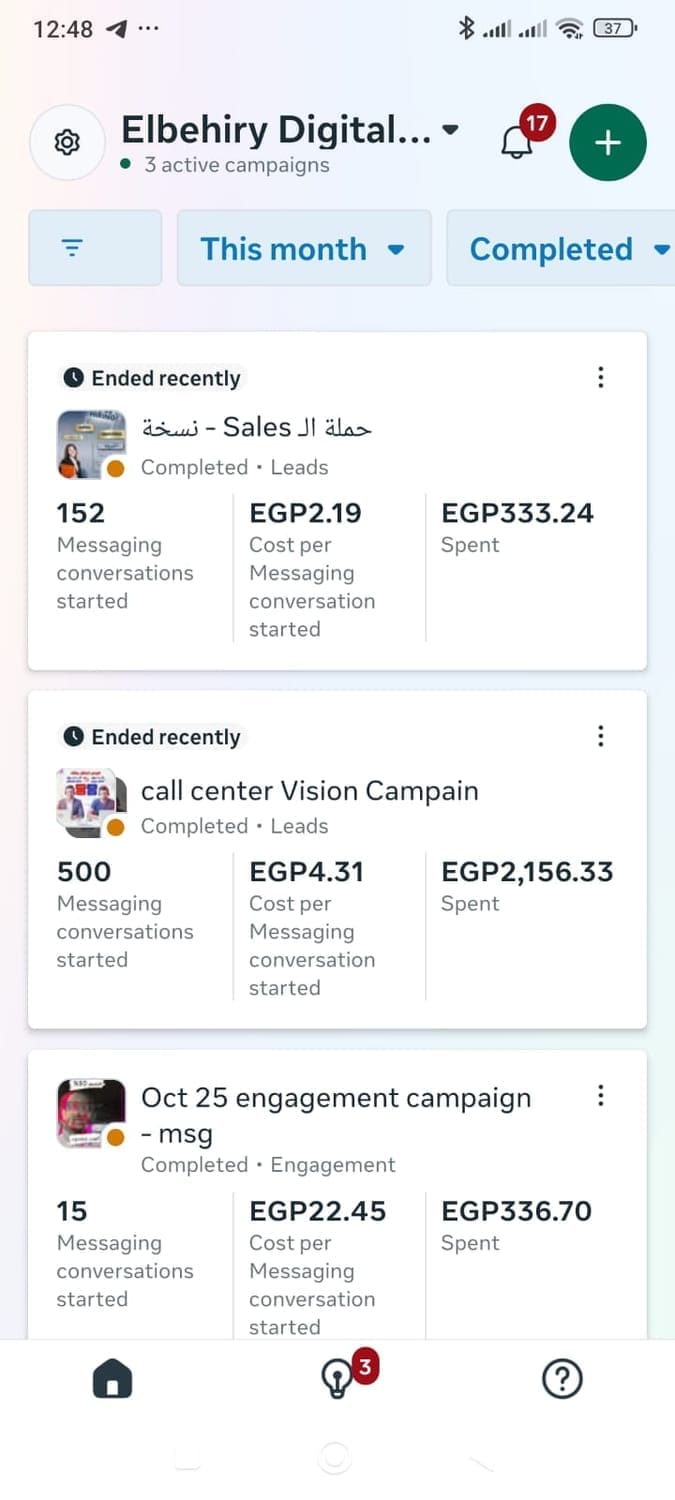675x1500 pixels.
Task: Tap the Sales campaign ad thumbnail
Action: (x=91, y=444)
